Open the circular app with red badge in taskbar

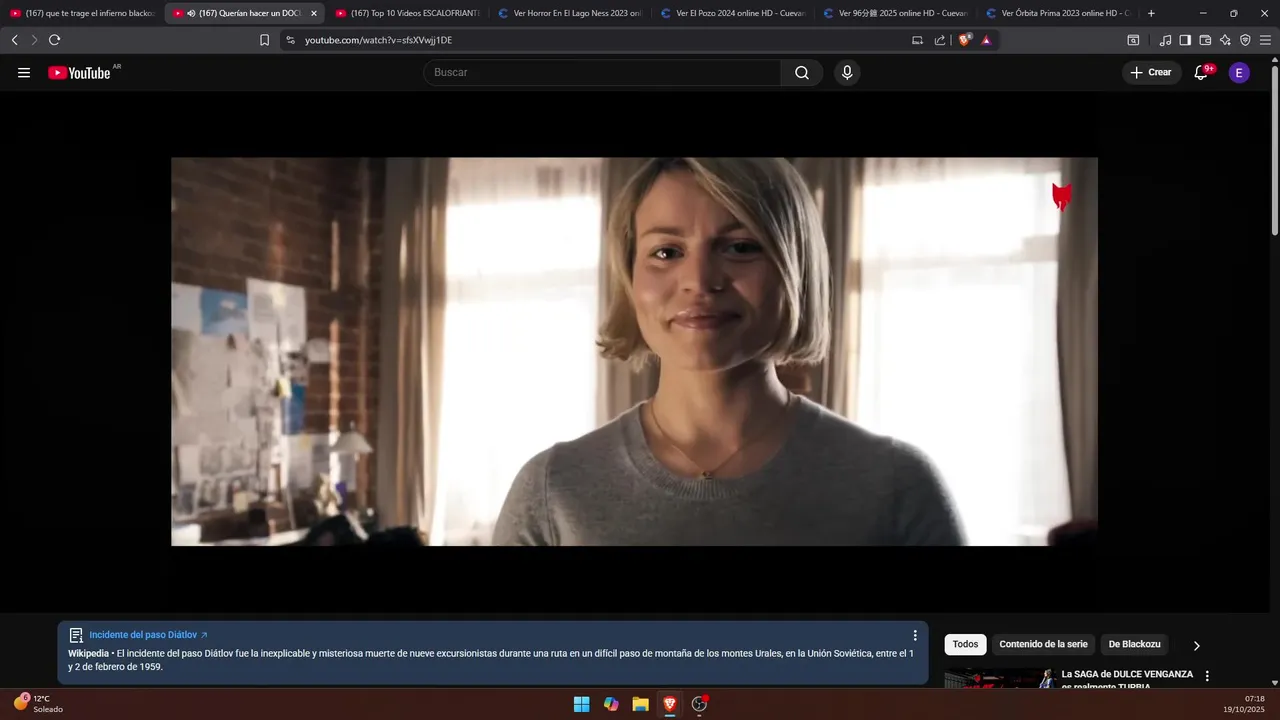700,704
